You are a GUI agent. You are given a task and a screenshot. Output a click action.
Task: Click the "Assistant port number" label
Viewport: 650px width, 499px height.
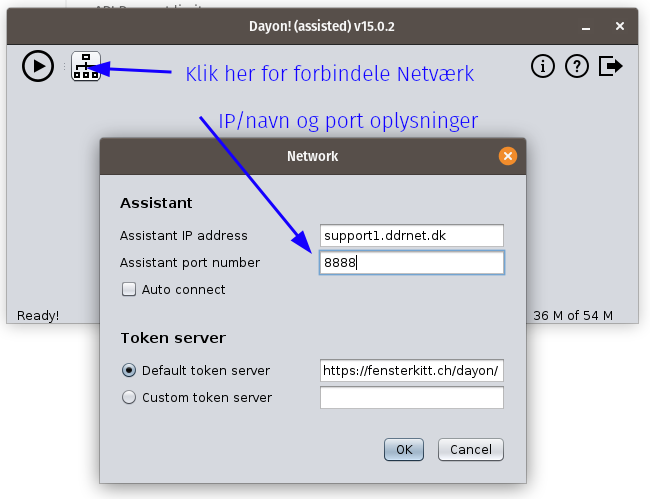tap(190, 262)
